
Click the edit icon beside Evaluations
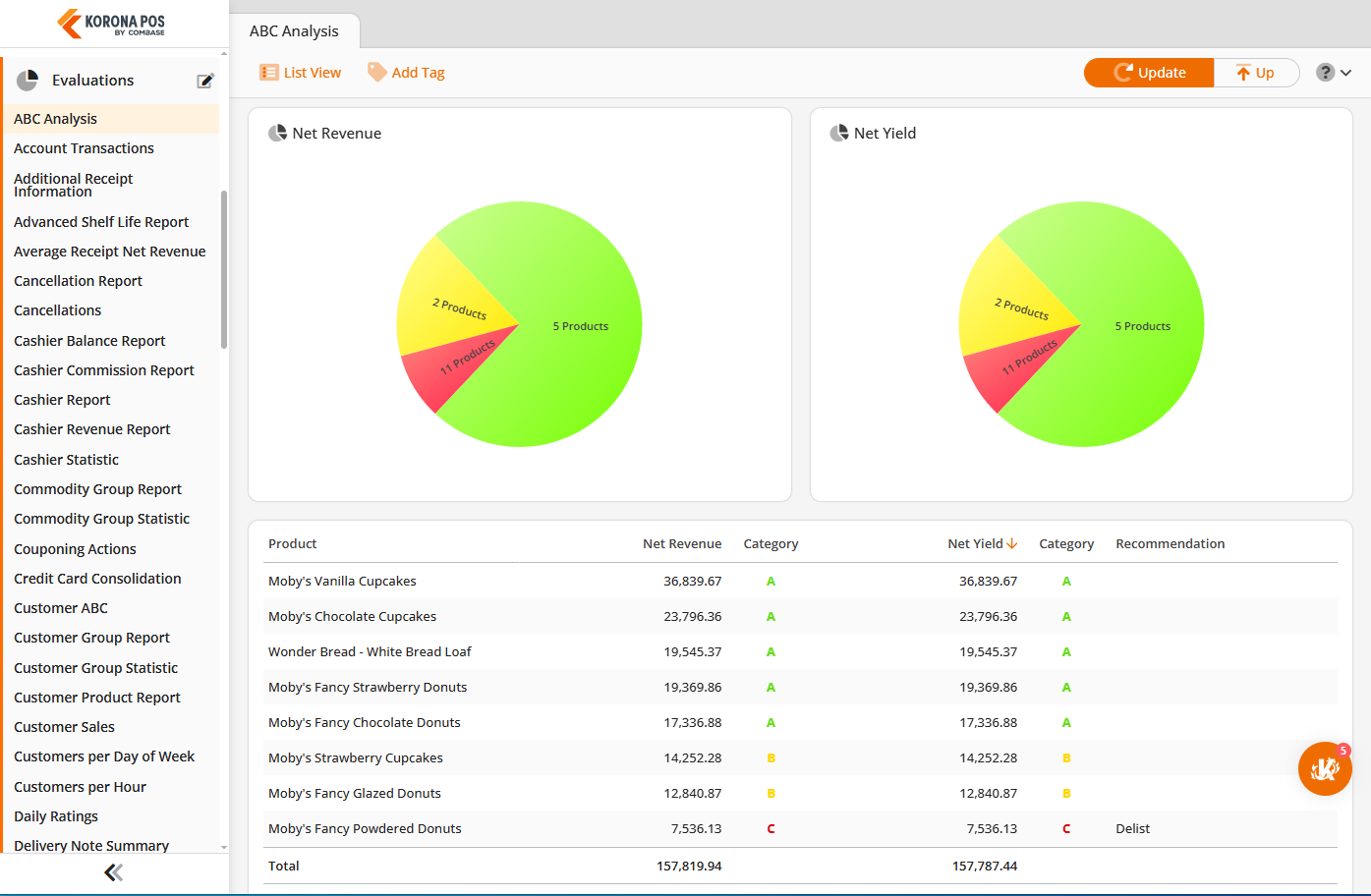pyautogui.click(x=205, y=81)
